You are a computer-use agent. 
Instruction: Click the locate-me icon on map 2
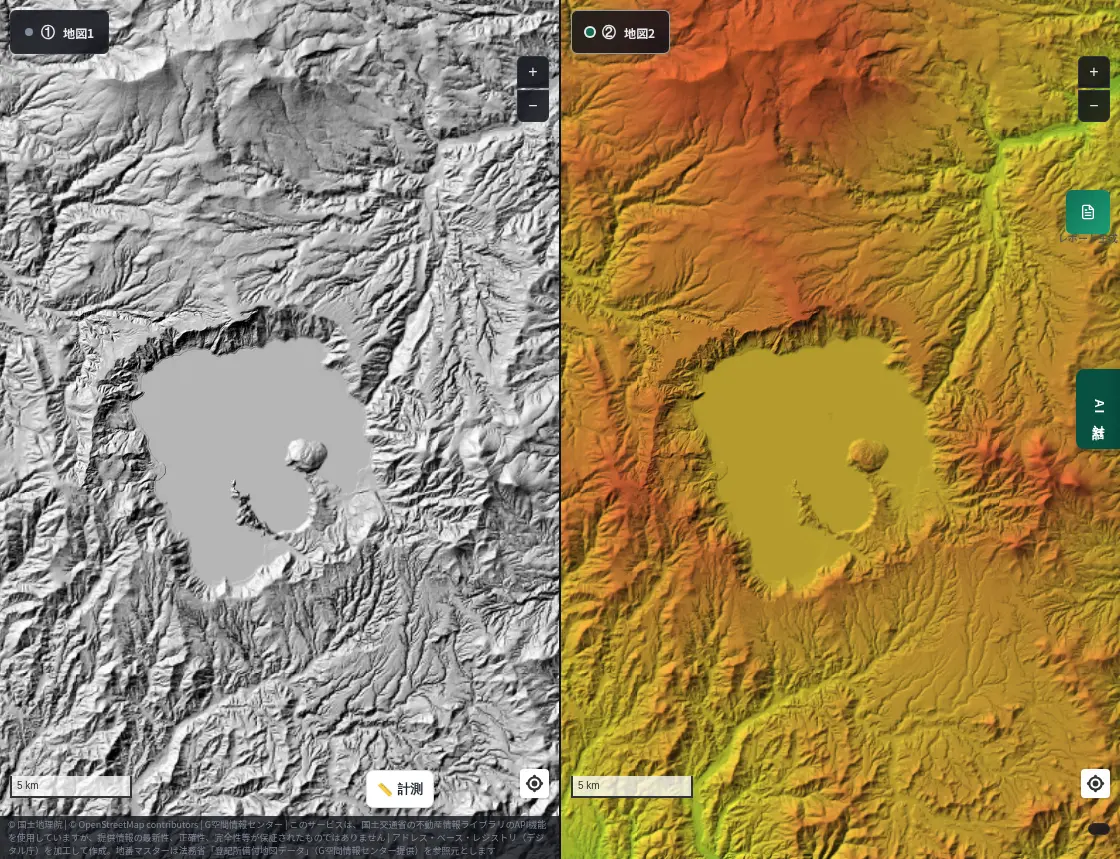[x=1095, y=783]
